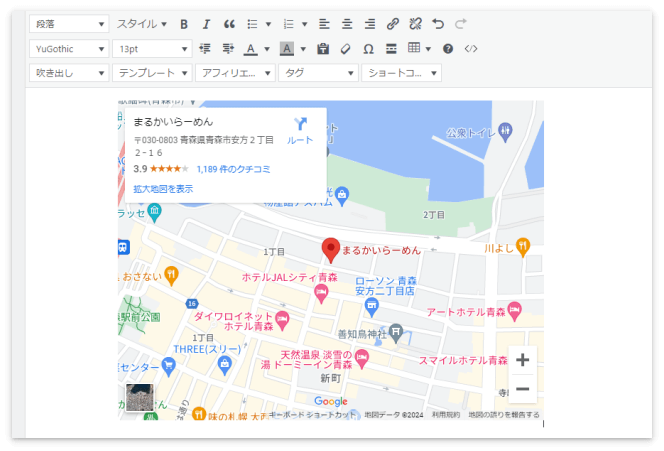The height and width of the screenshot is (451, 664).
Task: Select the おさない restaurant marker
Action: coord(171,276)
